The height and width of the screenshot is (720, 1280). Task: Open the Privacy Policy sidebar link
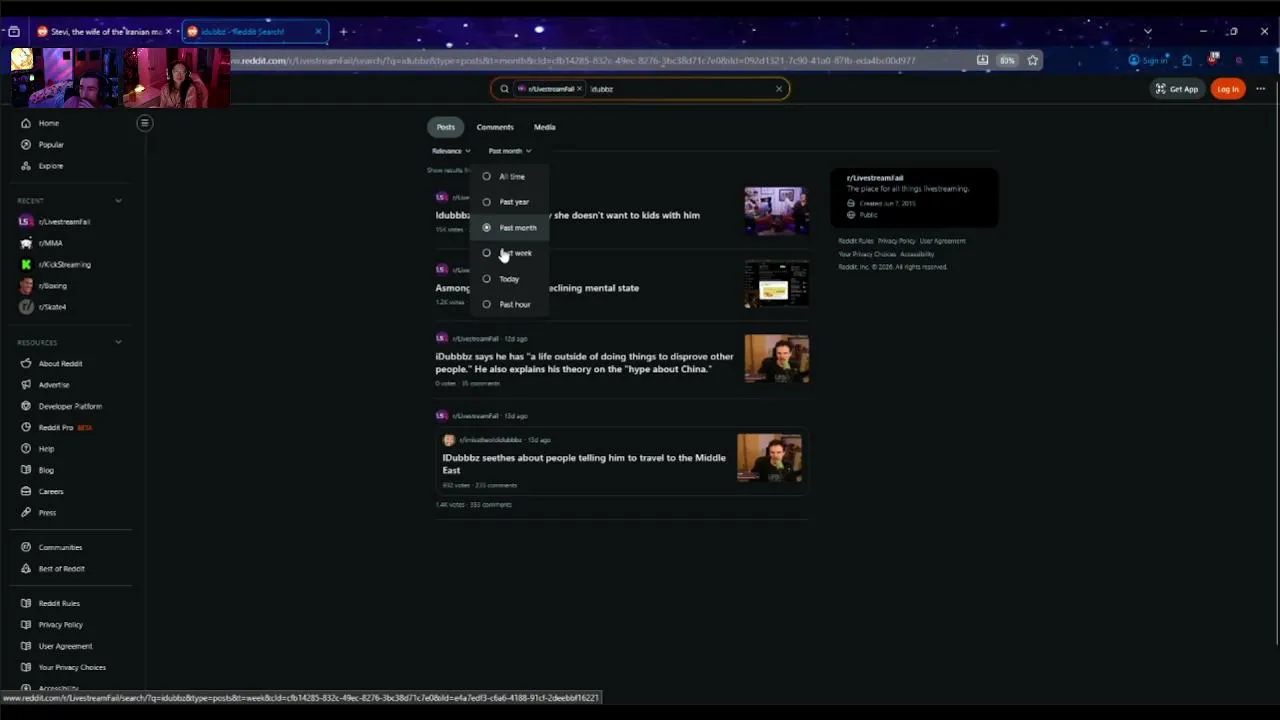[60, 625]
